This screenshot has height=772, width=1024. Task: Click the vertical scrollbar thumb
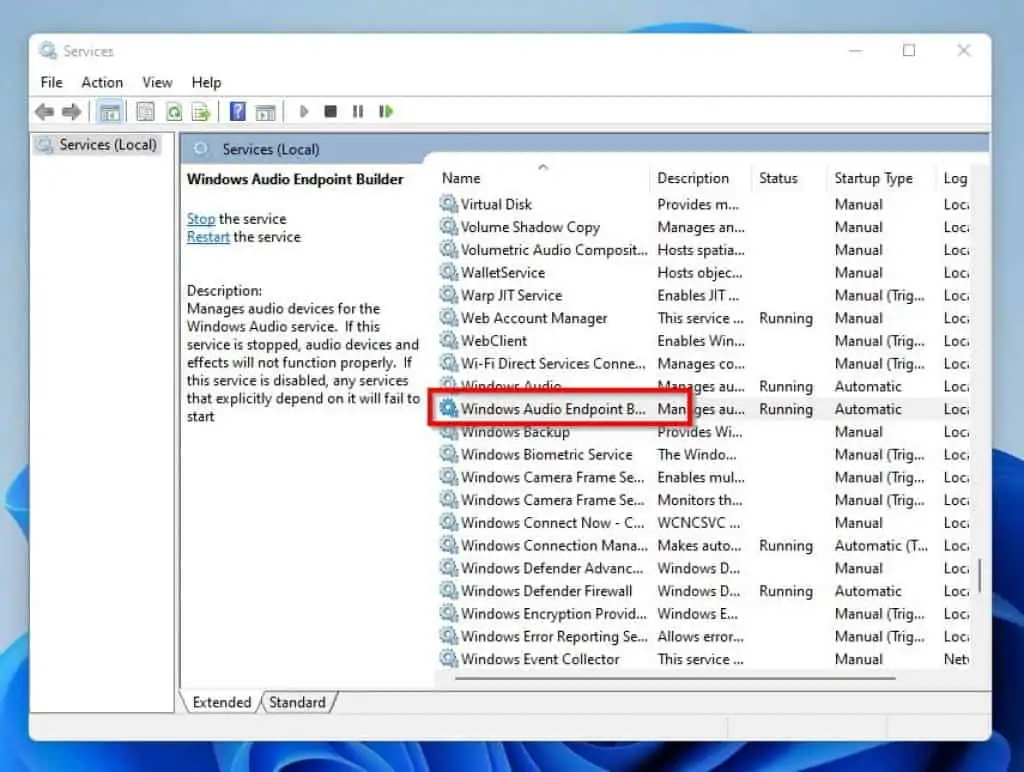[980, 575]
